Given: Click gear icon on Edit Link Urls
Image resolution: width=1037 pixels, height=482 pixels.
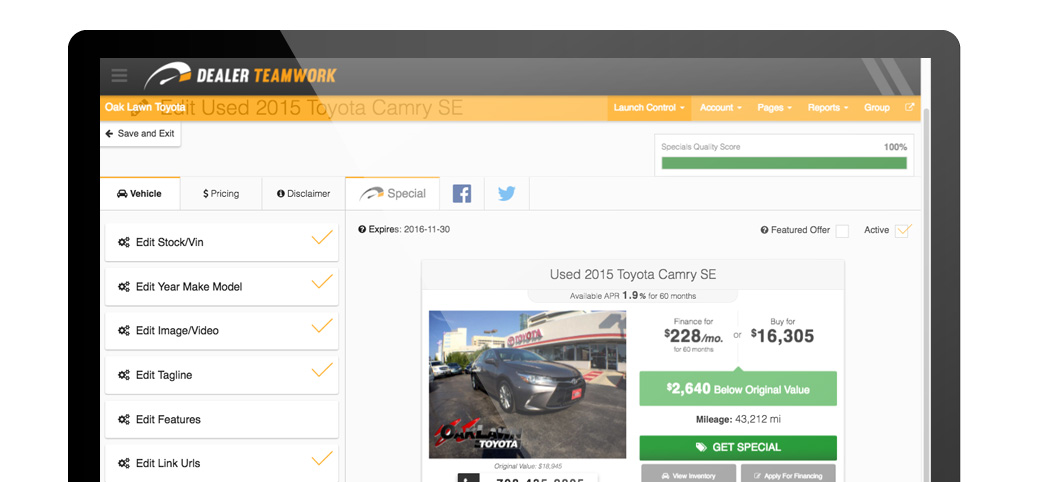Looking at the screenshot, I should [124, 463].
